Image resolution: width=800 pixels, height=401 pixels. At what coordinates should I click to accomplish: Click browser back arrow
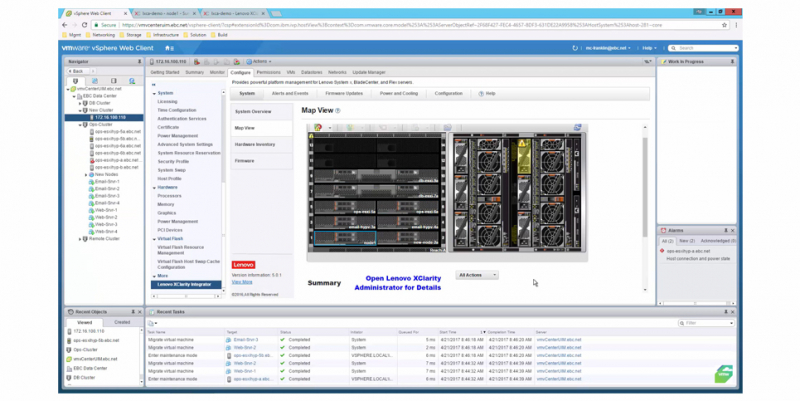(x=65, y=25)
